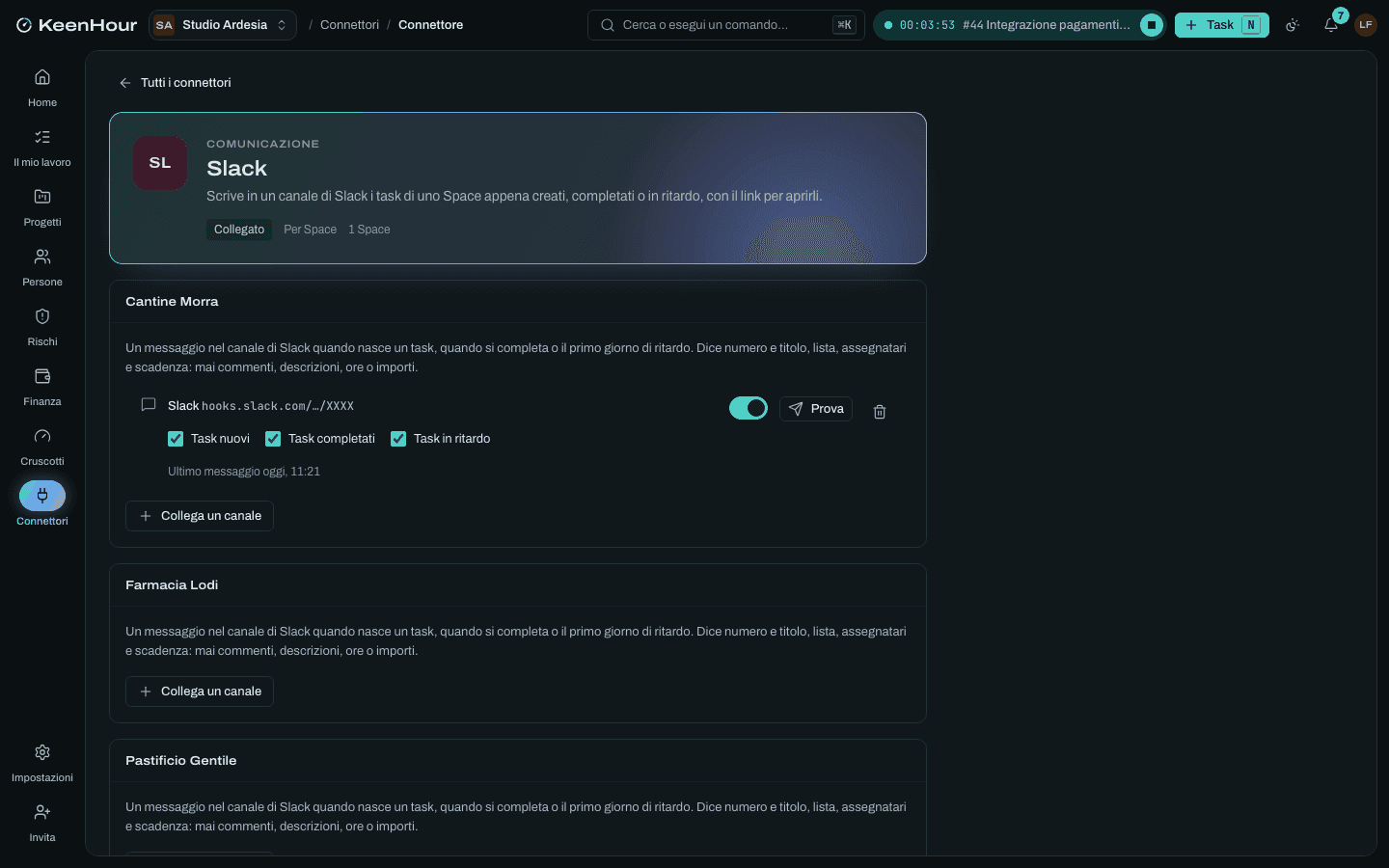Click the 00:03:53 timer readout
The width and height of the screenshot is (1389, 868).
[x=927, y=25]
